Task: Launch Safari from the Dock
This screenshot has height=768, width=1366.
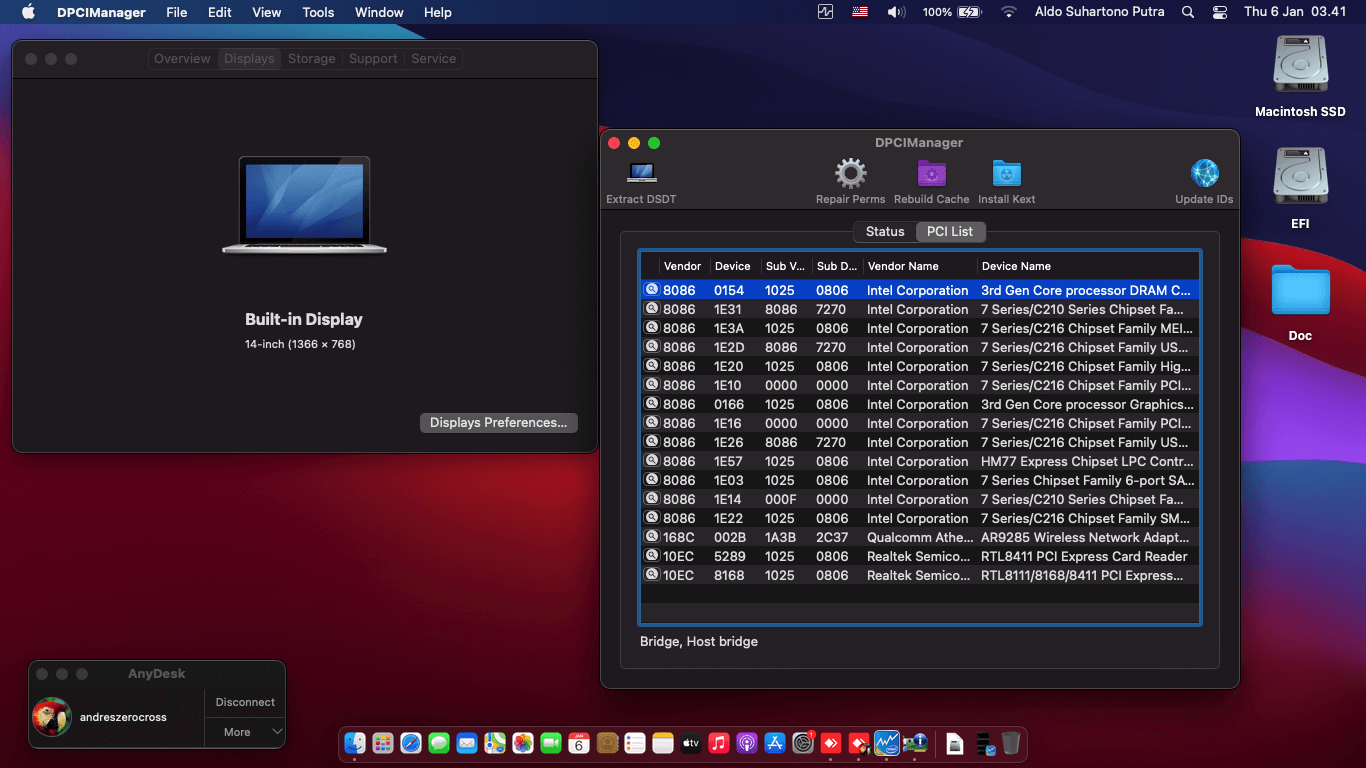Action: click(410, 744)
